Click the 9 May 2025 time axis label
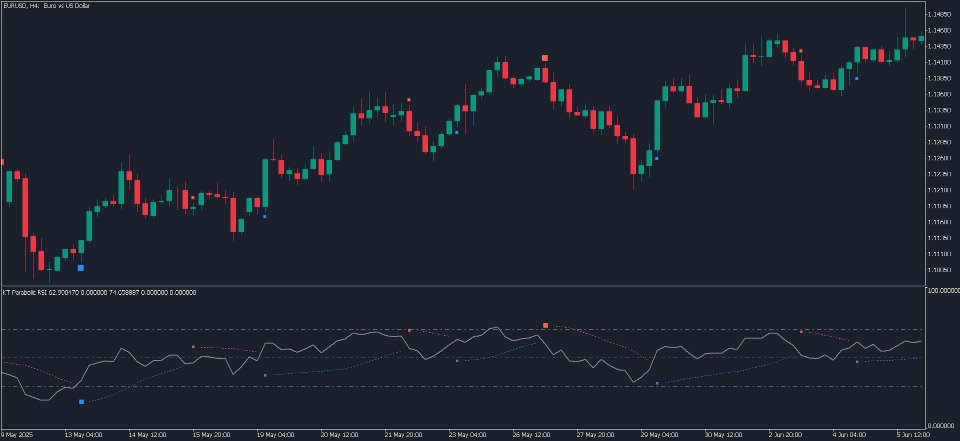The image size is (960, 441). pyautogui.click(x=17, y=434)
